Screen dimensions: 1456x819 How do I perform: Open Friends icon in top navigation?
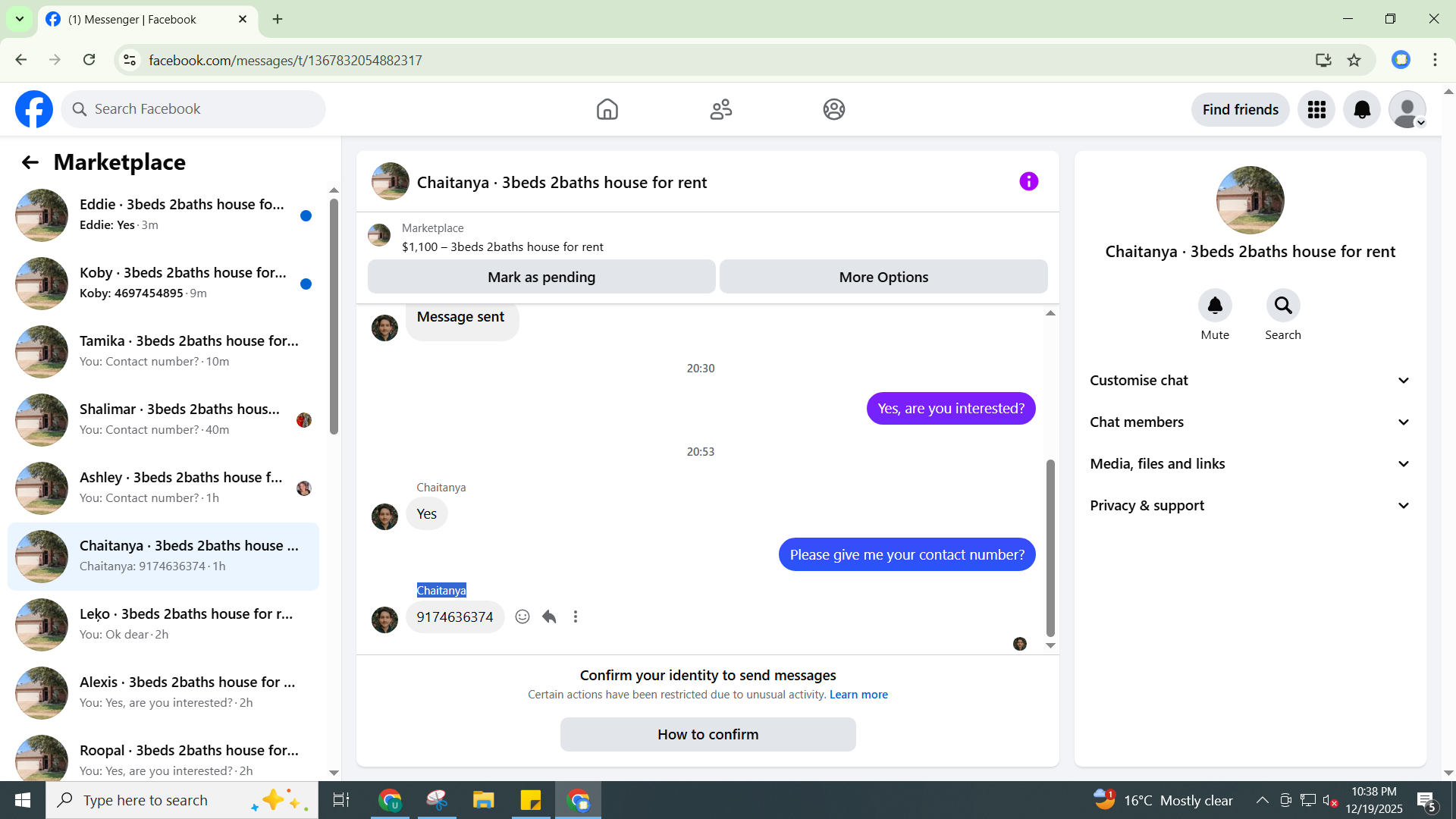coord(720,109)
